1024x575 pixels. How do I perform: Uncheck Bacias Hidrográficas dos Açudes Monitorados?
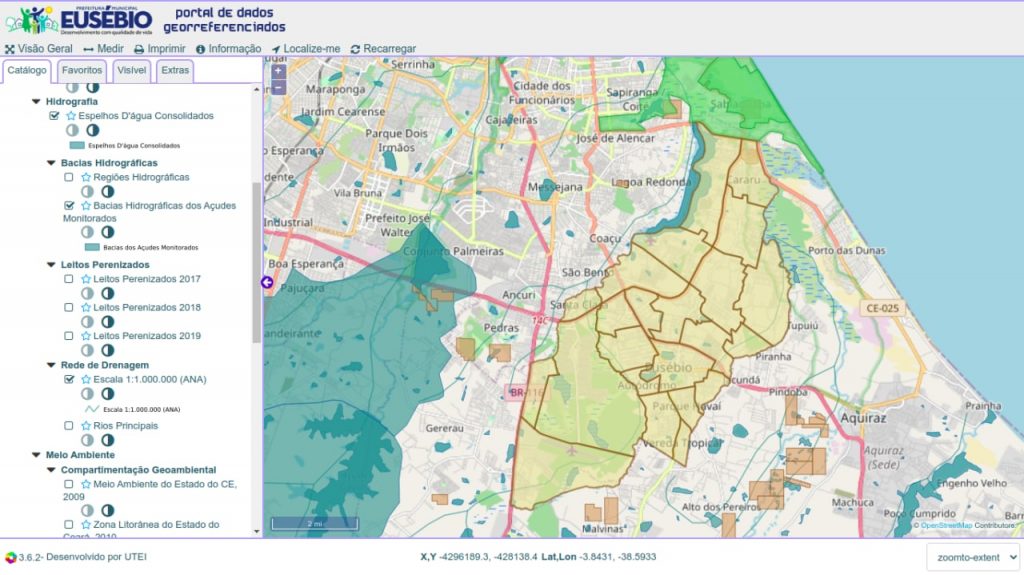(69, 206)
